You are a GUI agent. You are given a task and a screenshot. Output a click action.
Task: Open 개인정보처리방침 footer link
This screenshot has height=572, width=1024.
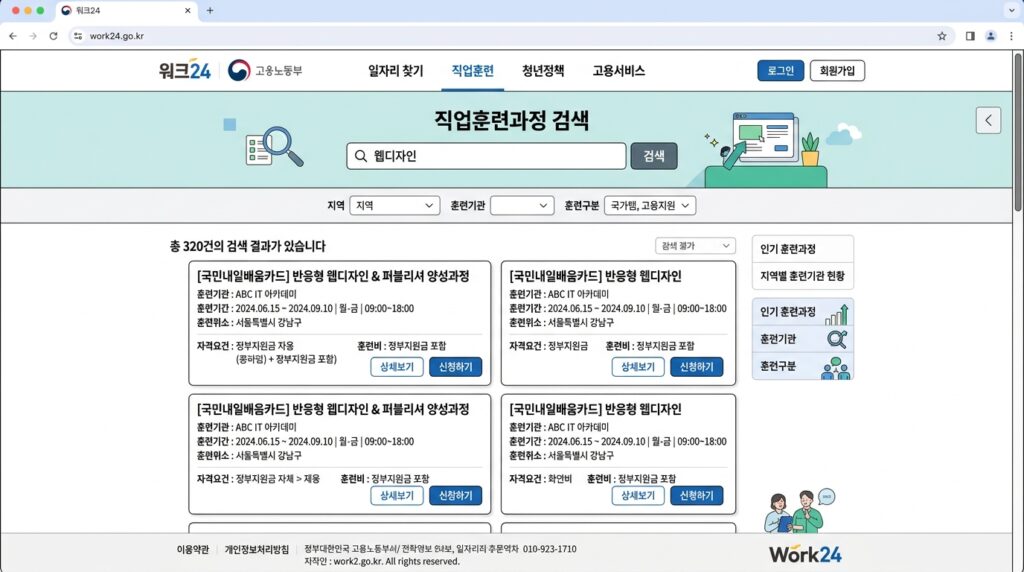pos(257,550)
